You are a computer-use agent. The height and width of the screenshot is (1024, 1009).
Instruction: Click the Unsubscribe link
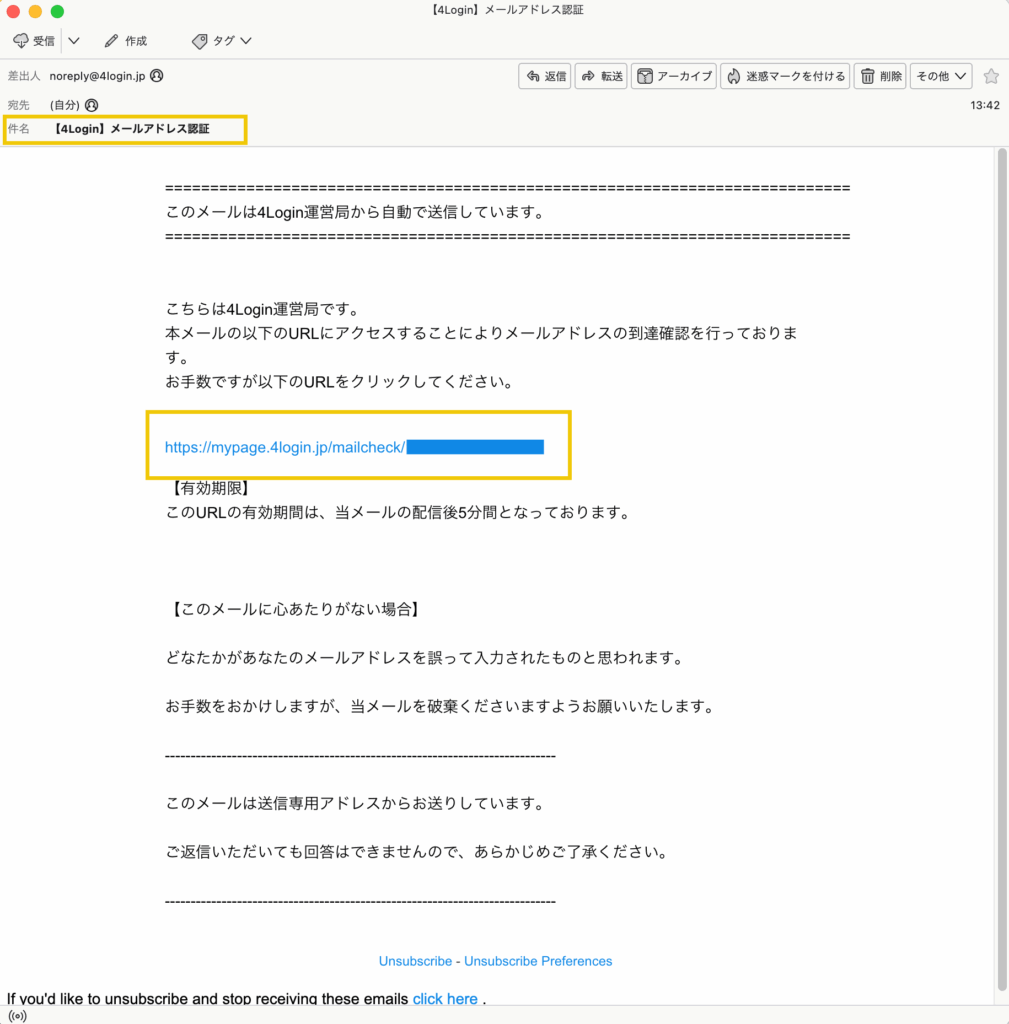click(415, 961)
